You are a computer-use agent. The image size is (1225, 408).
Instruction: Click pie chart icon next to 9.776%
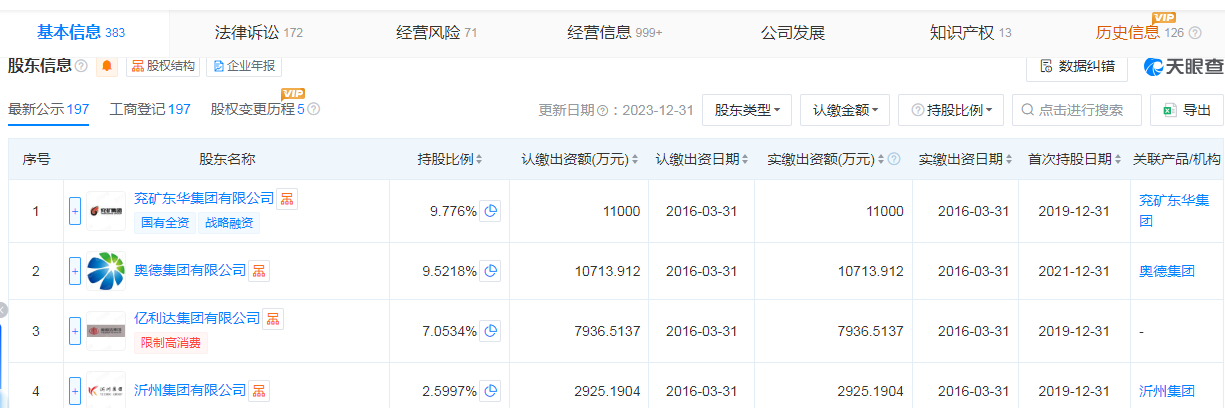490,211
